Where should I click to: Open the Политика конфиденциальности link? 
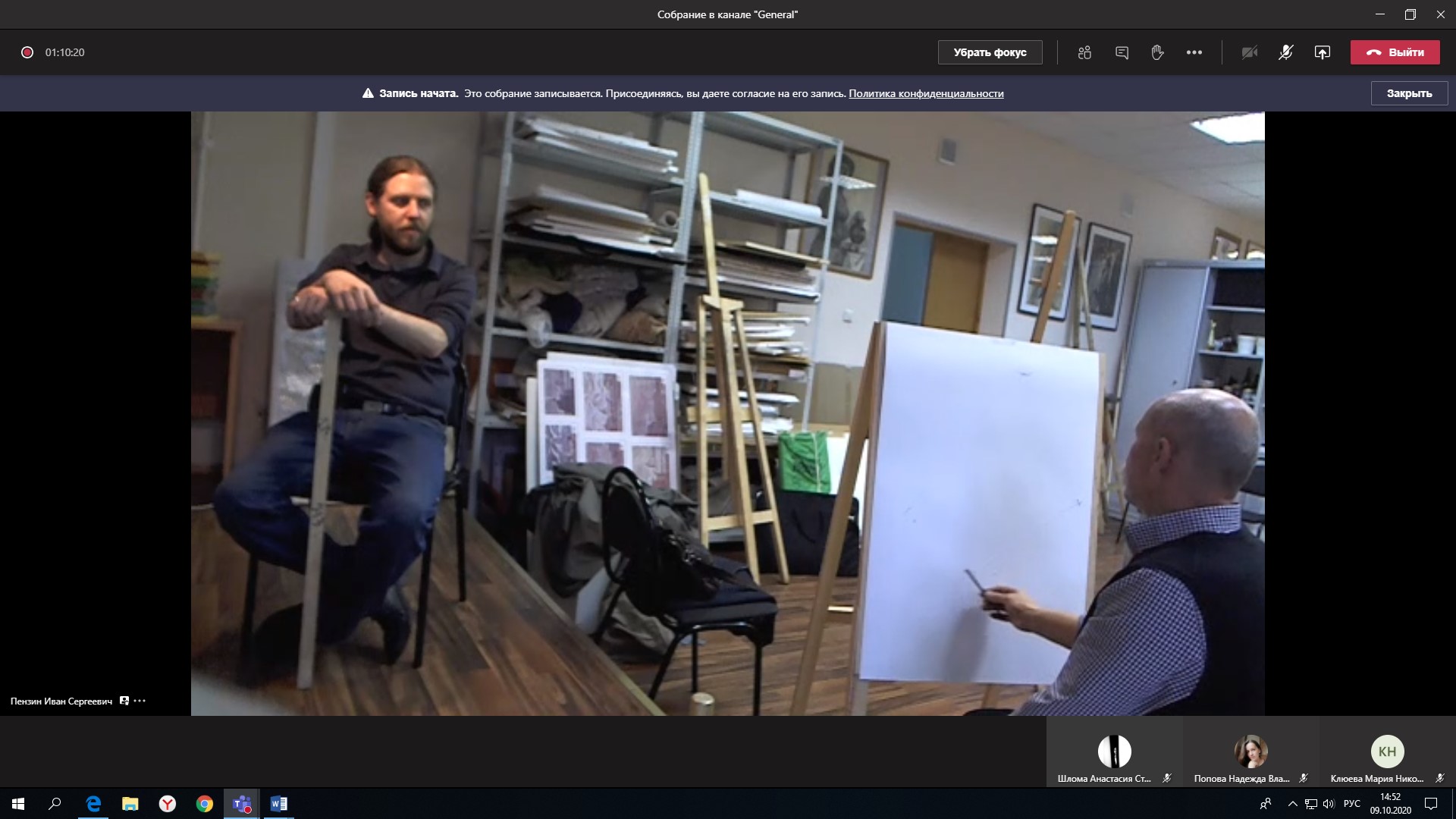(x=926, y=93)
